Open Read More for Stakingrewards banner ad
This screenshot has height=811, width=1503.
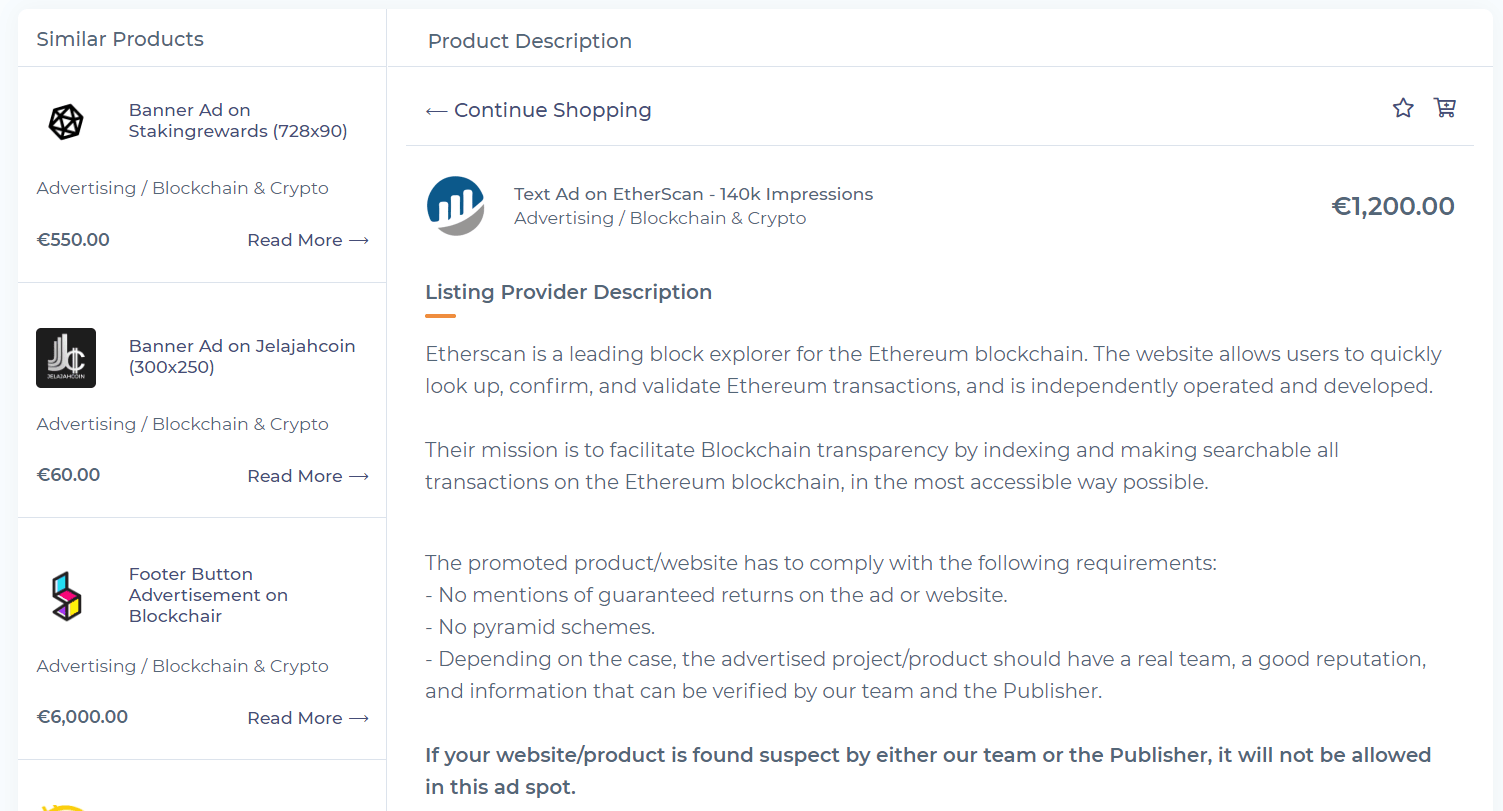[308, 240]
